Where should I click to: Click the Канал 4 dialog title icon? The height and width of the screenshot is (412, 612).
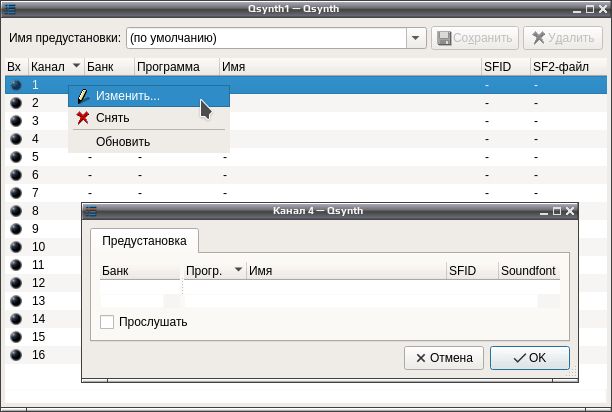[91, 211]
